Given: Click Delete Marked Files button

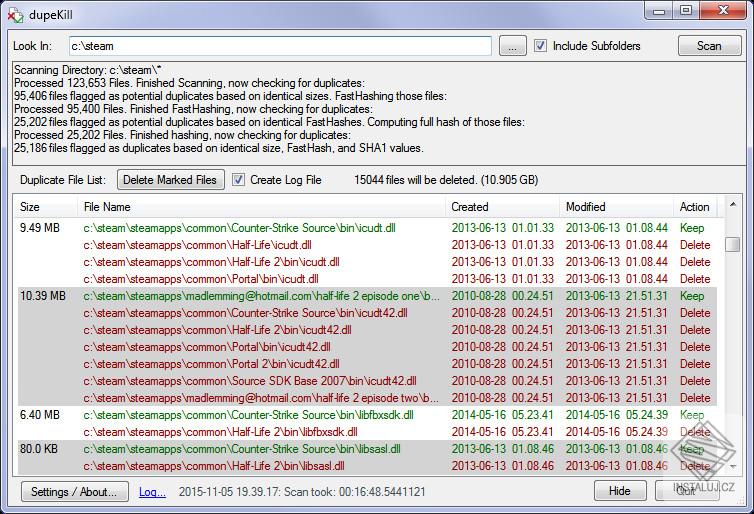Looking at the screenshot, I should point(170,180).
